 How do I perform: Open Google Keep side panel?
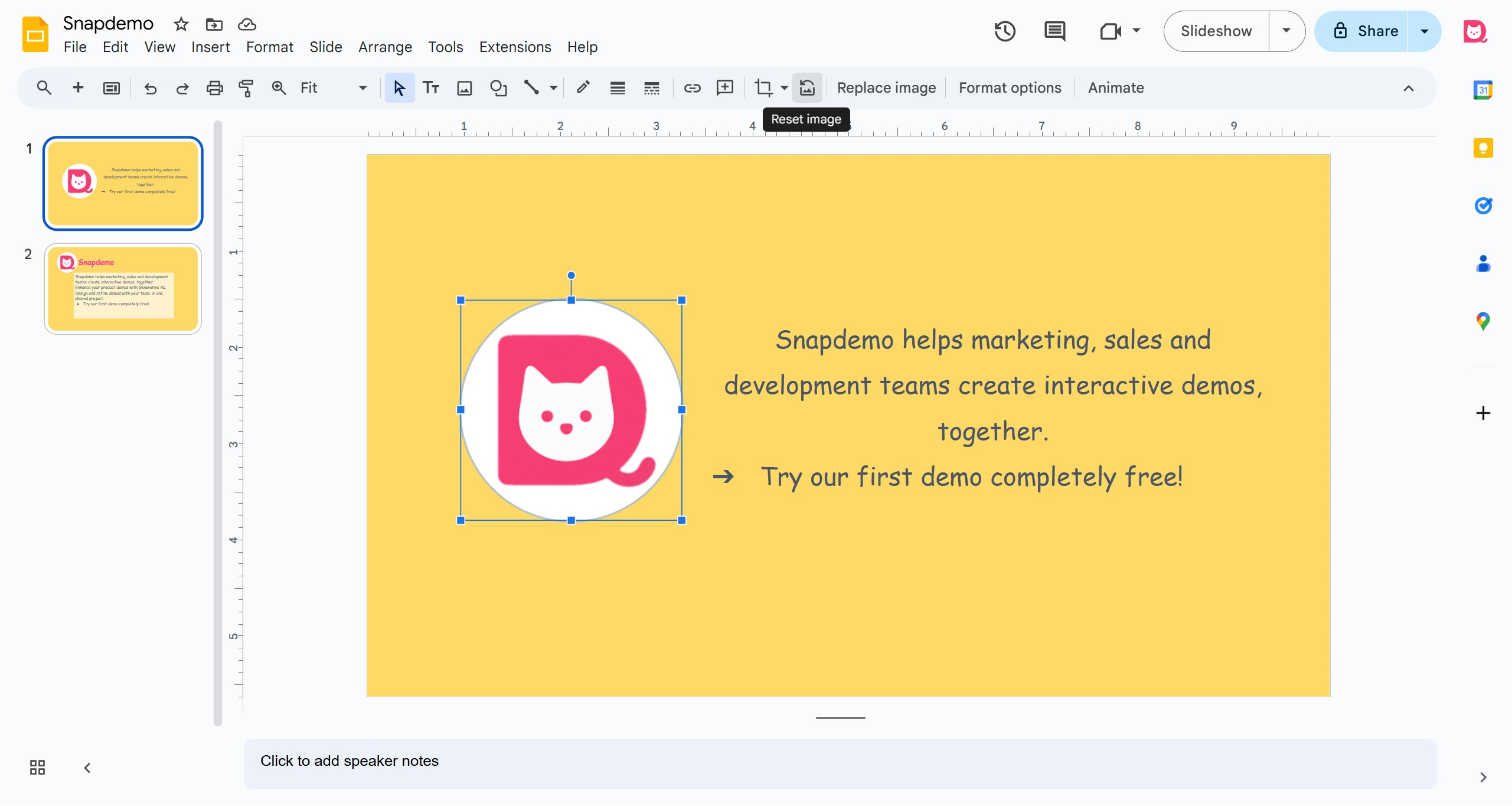(1483, 148)
